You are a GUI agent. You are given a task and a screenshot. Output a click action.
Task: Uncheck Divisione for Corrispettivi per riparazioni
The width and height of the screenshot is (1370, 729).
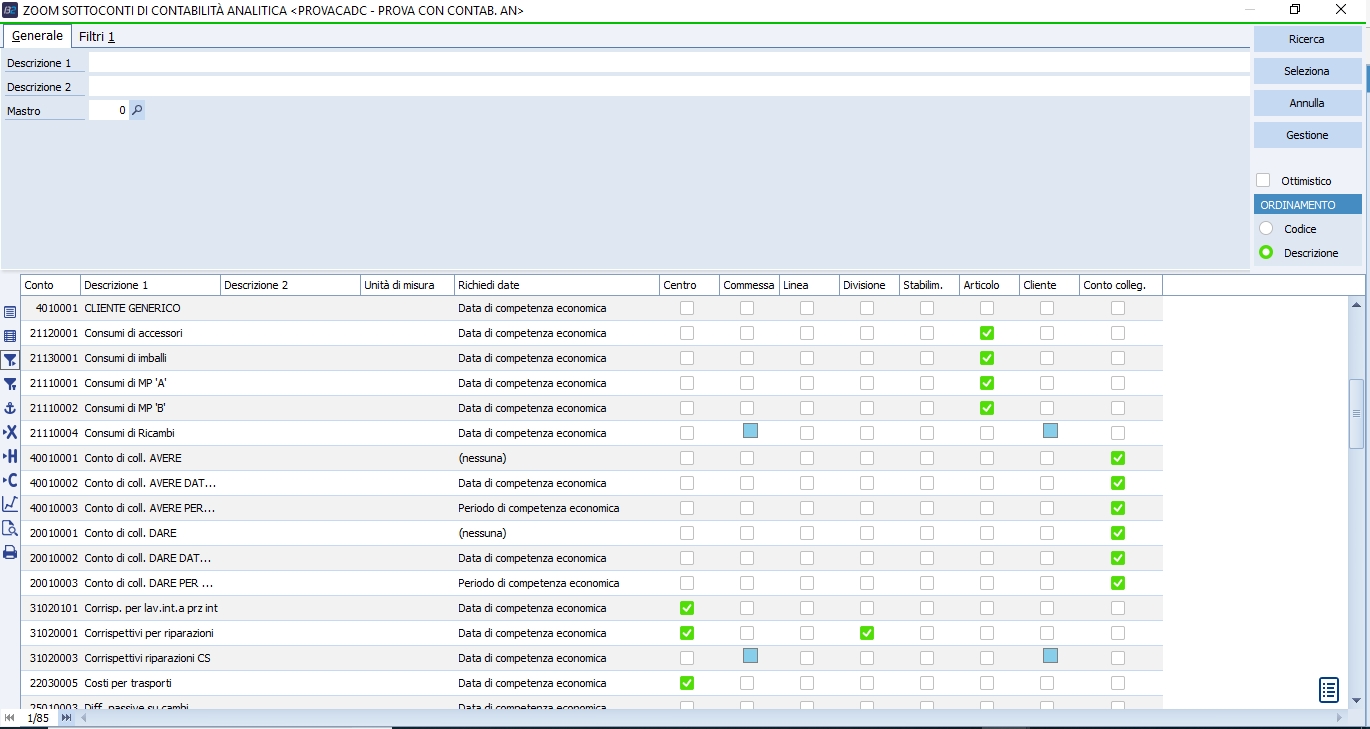click(x=867, y=633)
